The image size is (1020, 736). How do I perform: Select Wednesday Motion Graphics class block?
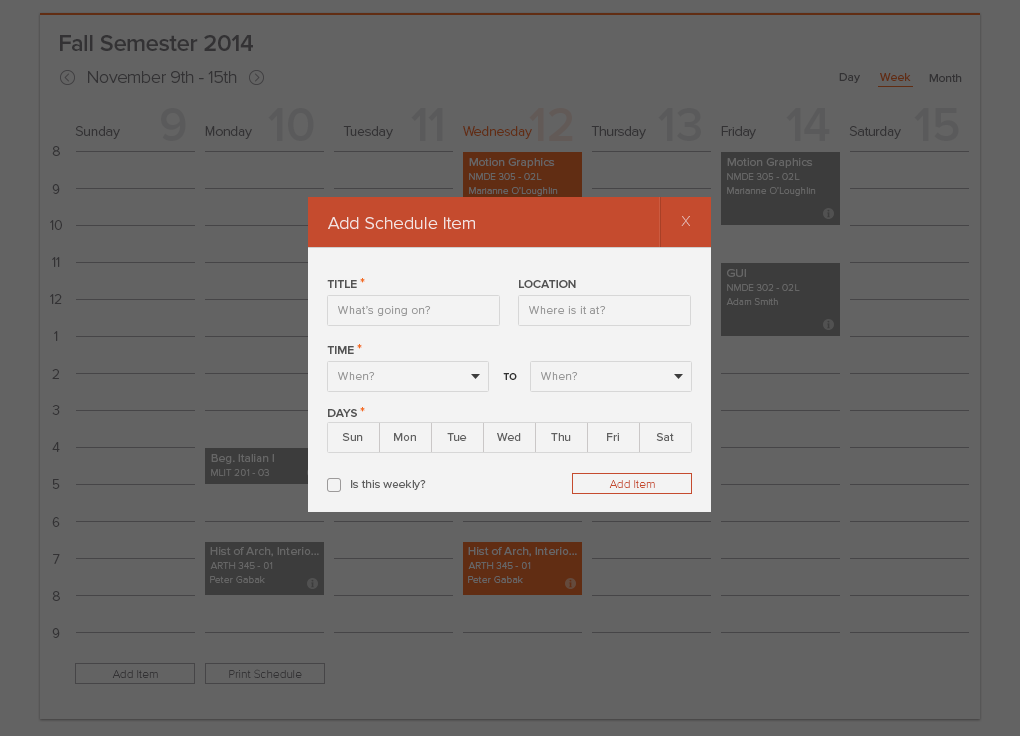click(522, 174)
